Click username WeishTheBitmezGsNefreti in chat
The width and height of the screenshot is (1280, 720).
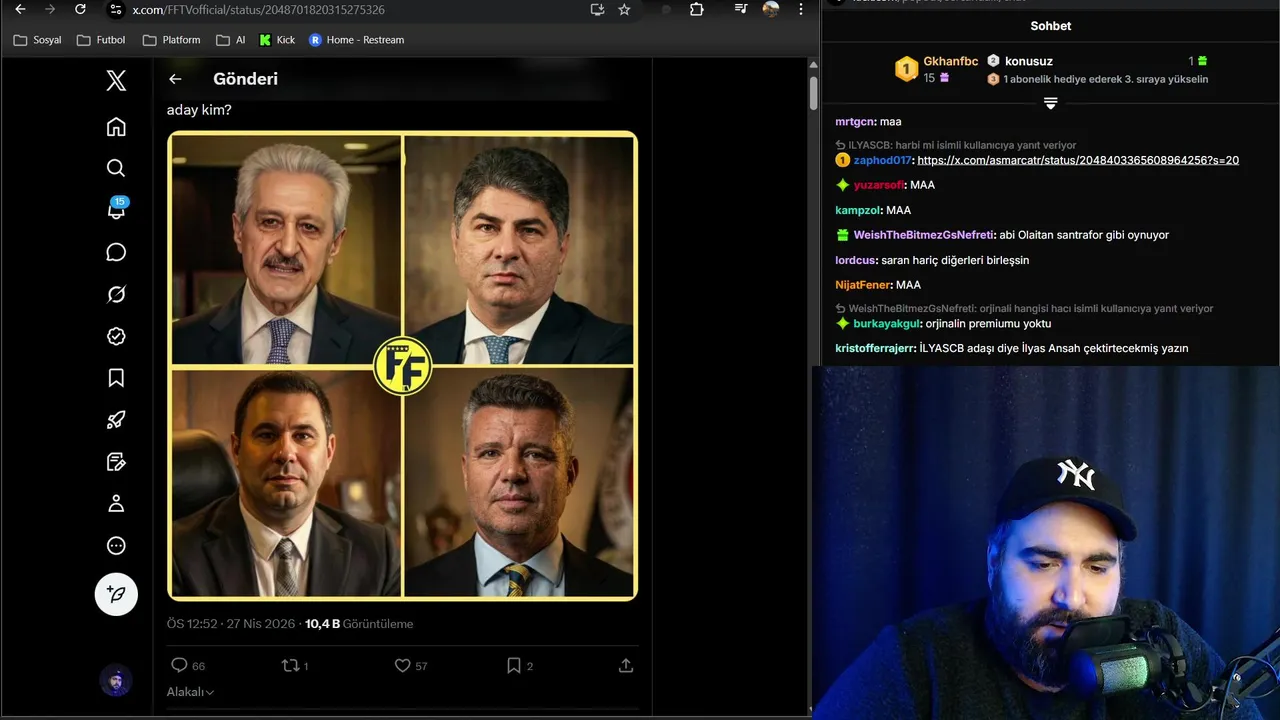[x=923, y=235]
